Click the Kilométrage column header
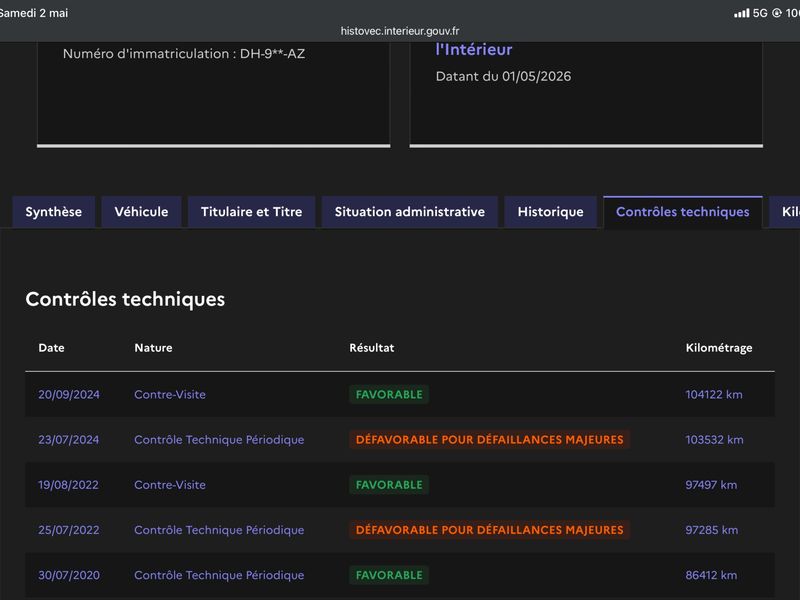The width and height of the screenshot is (800, 600). click(718, 348)
